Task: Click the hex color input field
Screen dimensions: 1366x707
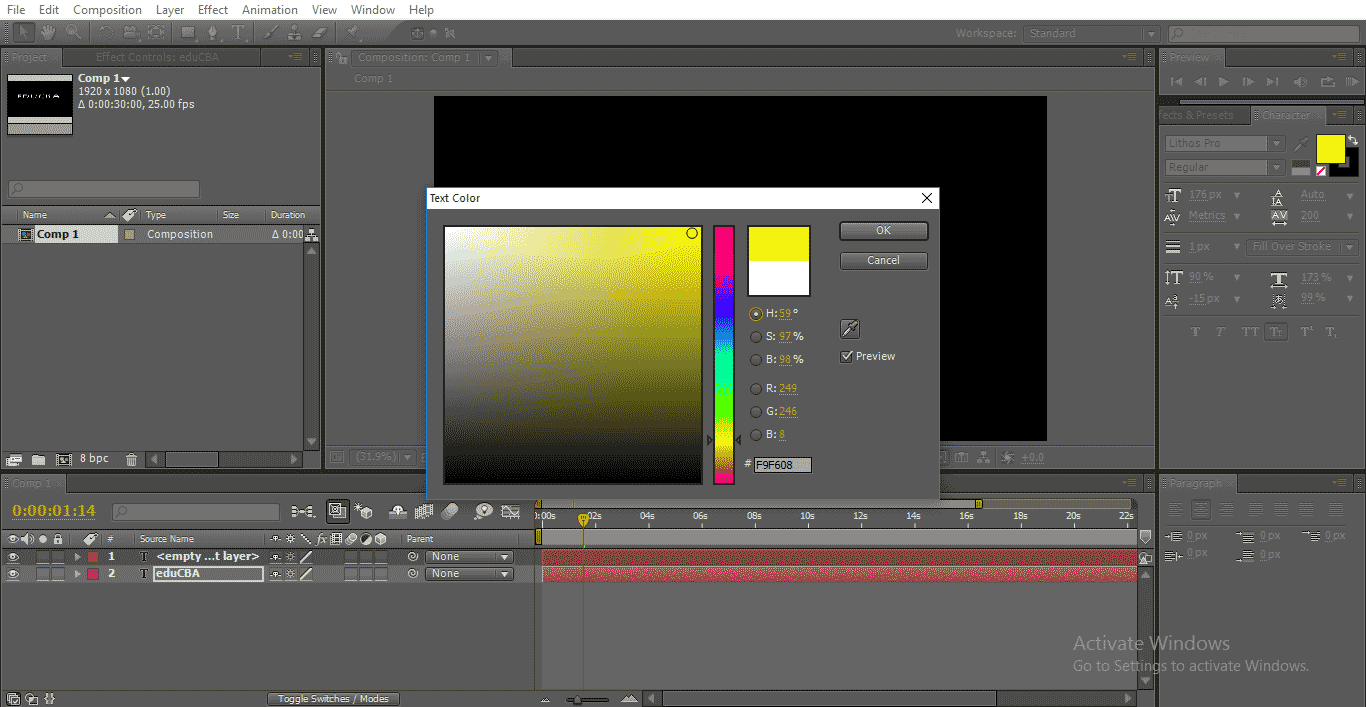Action: (x=782, y=465)
